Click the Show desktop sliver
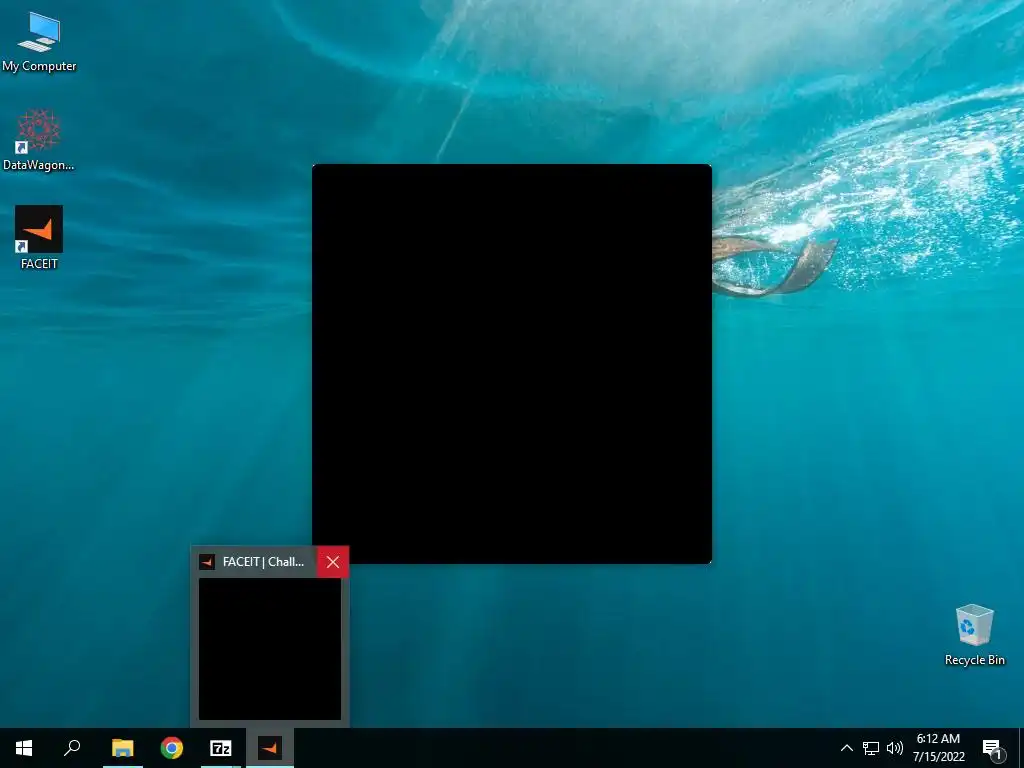Image resolution: width=1024 pixels, height=768 pixels. pos(1021,748)
